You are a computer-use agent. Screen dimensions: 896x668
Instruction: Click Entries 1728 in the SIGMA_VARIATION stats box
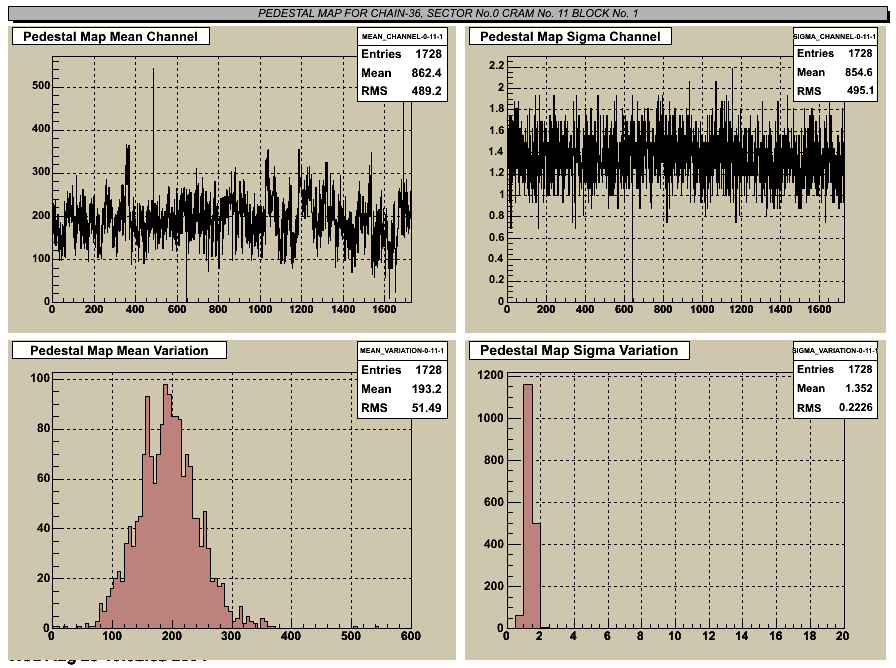835,369
